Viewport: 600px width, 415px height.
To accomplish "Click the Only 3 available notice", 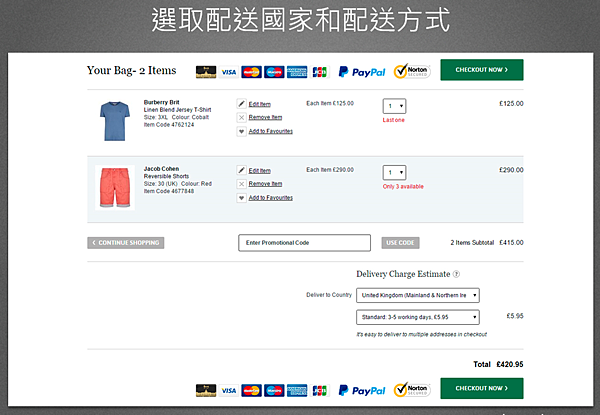I will pos(403,187).
